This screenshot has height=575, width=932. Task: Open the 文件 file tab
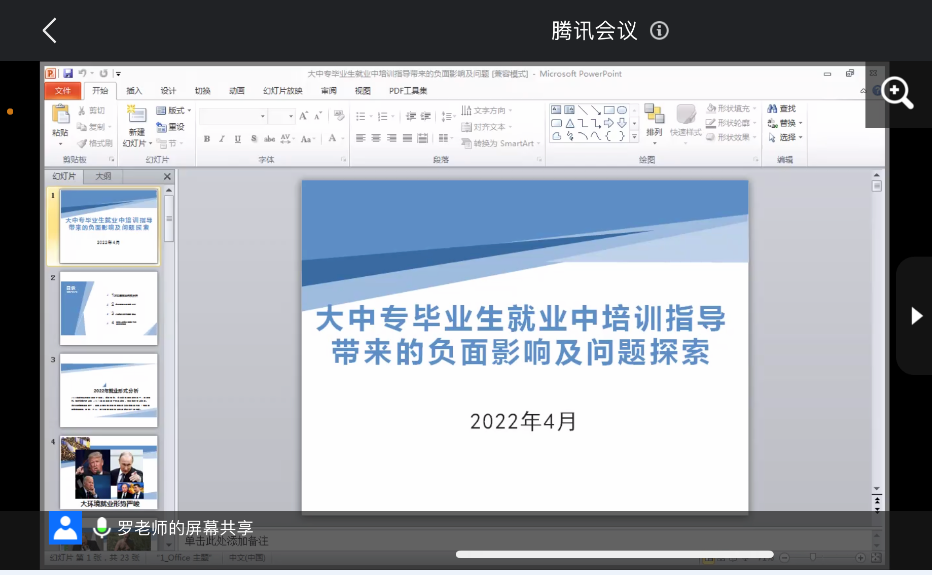click(x=62, y=90)
